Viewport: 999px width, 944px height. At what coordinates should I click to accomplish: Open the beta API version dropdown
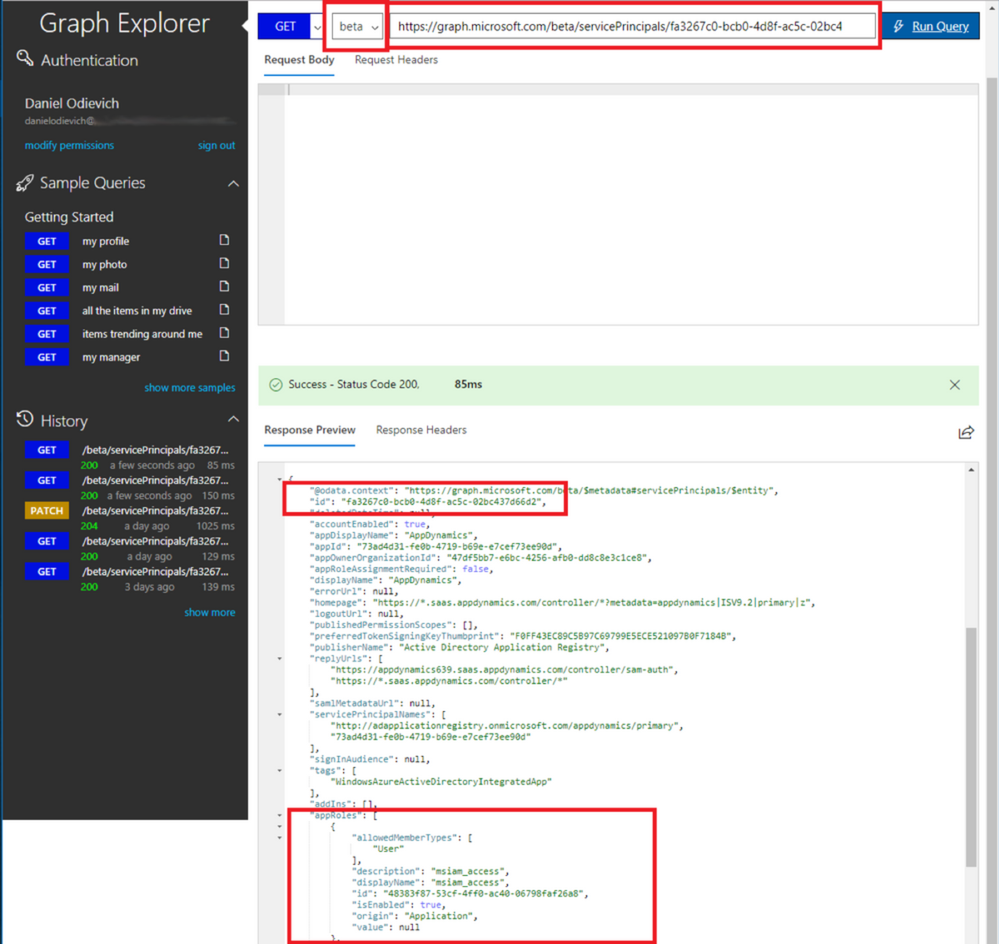(x=357, y=27)
